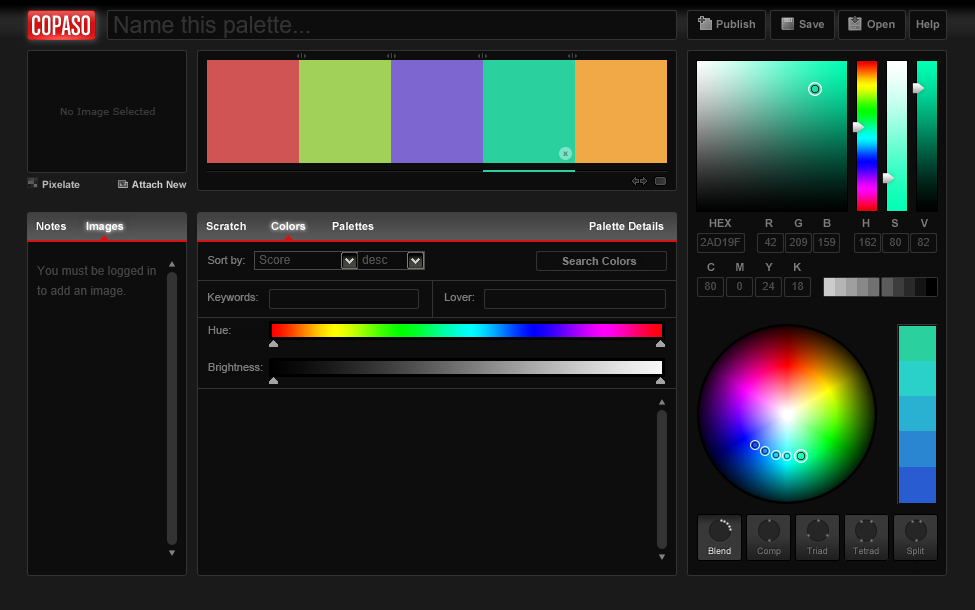Click the palette name input field
Viewport: 975px width, 610px height.
[x=390, y=24]
